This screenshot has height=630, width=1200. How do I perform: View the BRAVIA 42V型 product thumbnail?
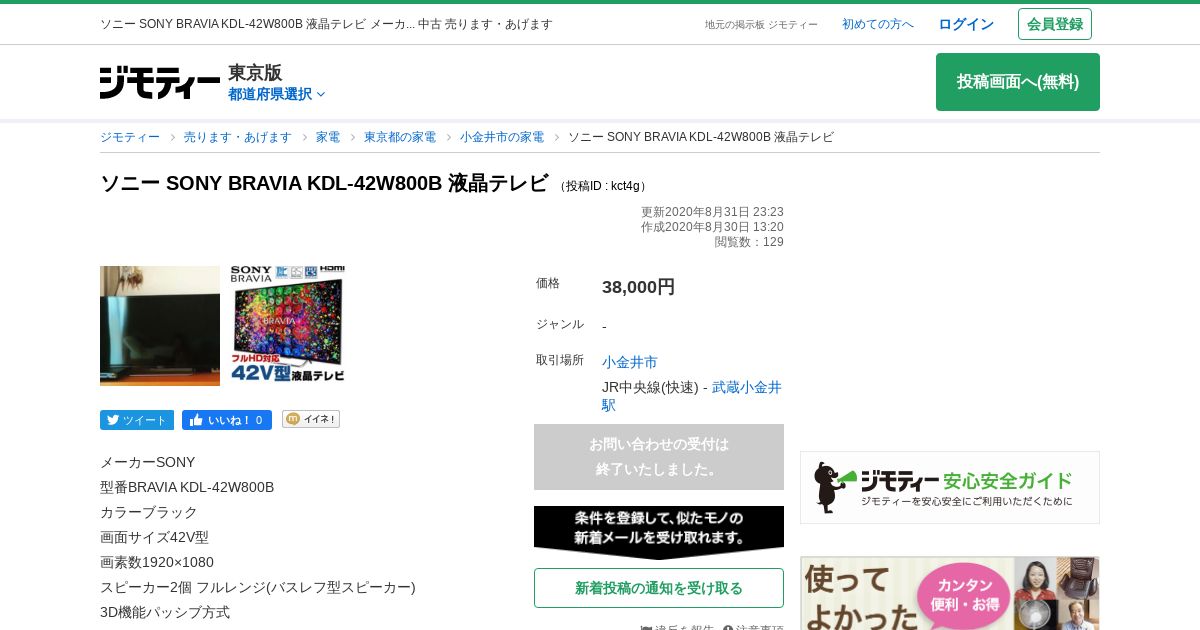[x=288, y=324]
